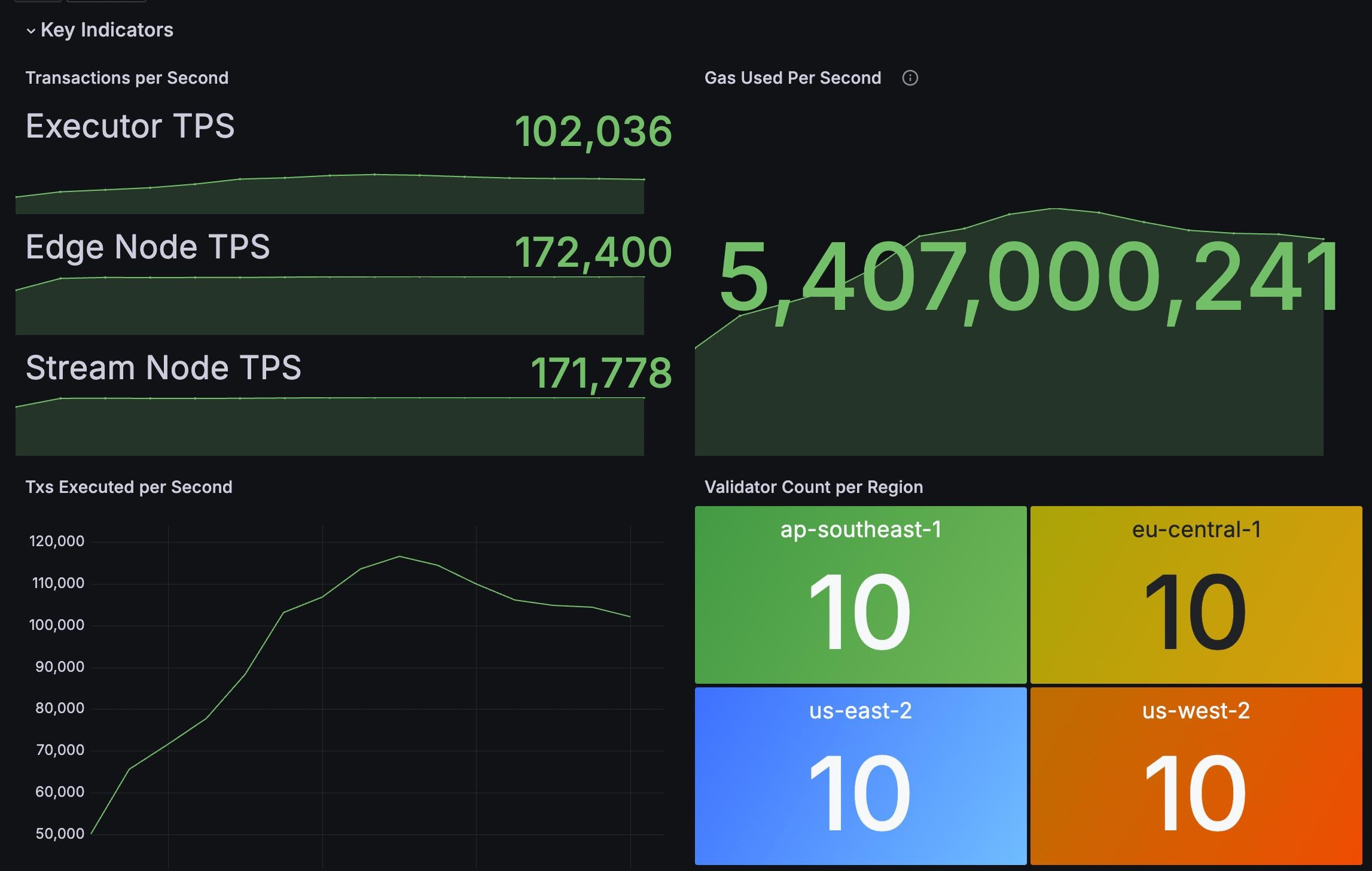The image size is (1372, 871).
Task: Select the Txs Executed per Second panel title
Action: (x=129, y=487)
